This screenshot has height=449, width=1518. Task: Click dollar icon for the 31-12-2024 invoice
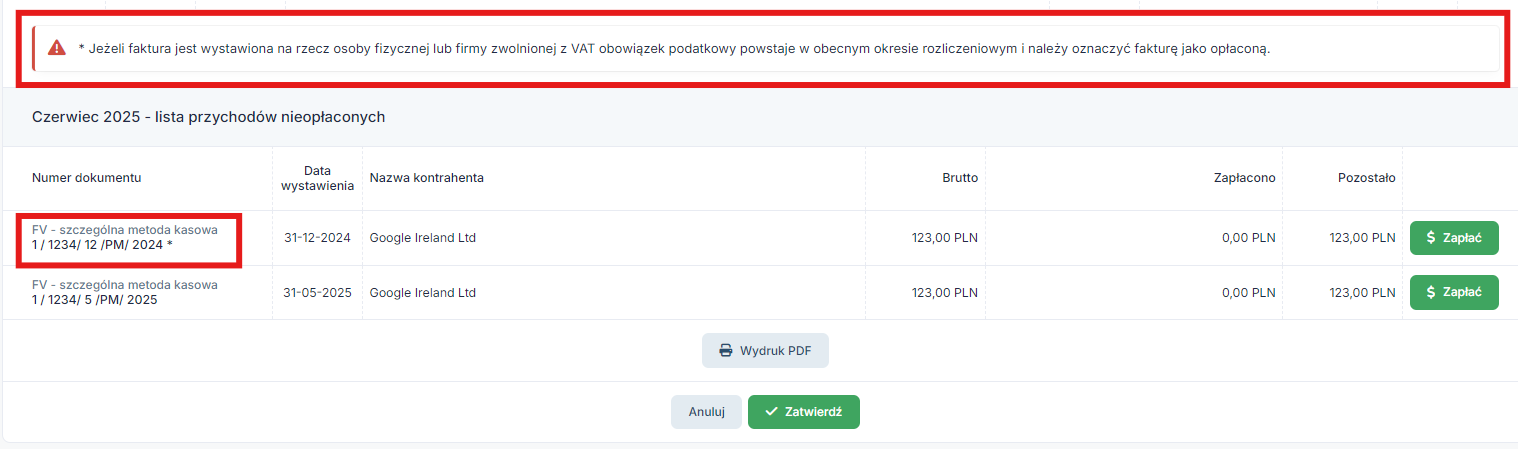click(x=1431, y=238)
